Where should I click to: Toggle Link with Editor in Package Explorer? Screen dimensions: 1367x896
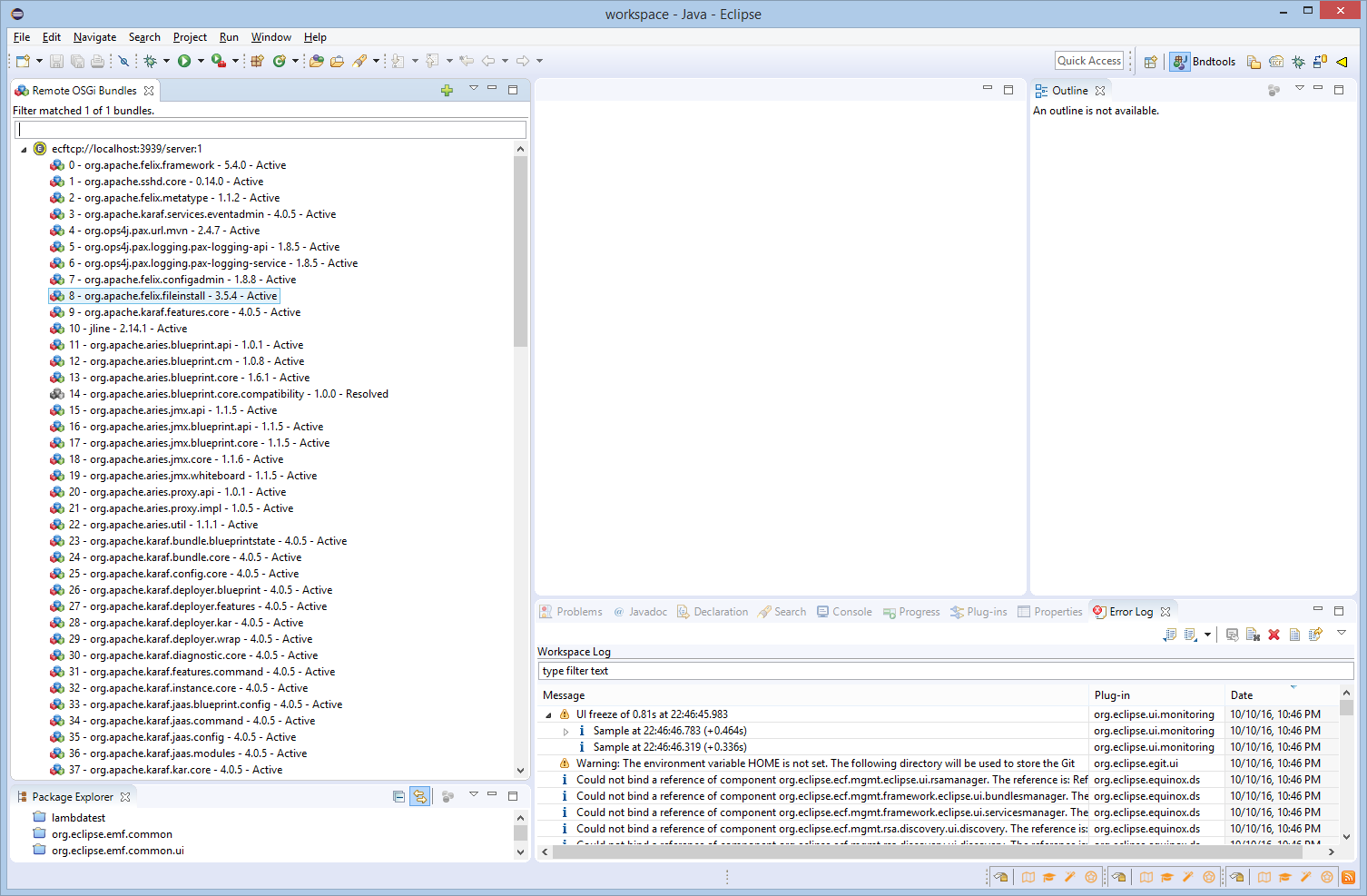point(420,796)
